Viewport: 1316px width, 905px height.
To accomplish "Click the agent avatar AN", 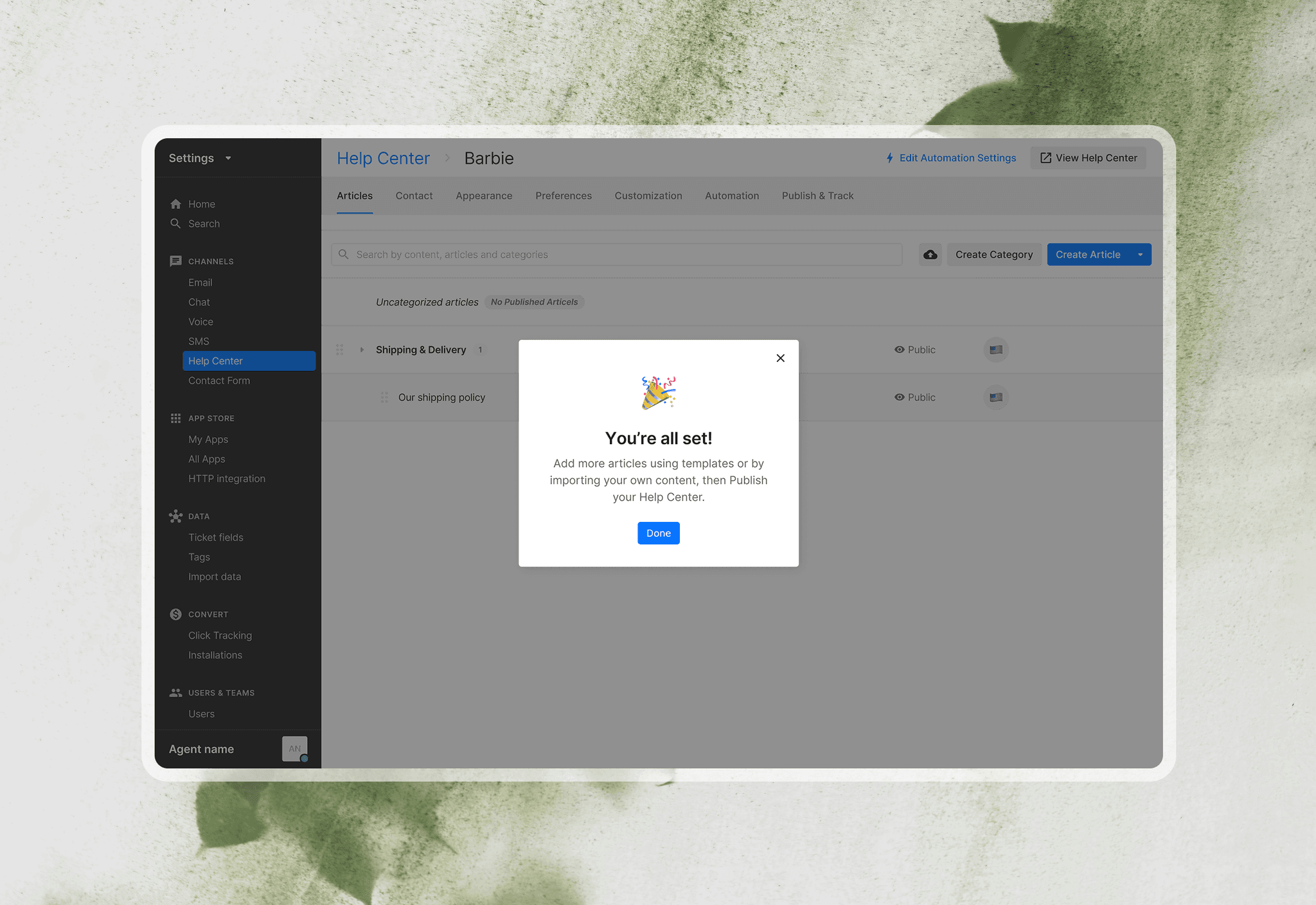I will point(294,749).
